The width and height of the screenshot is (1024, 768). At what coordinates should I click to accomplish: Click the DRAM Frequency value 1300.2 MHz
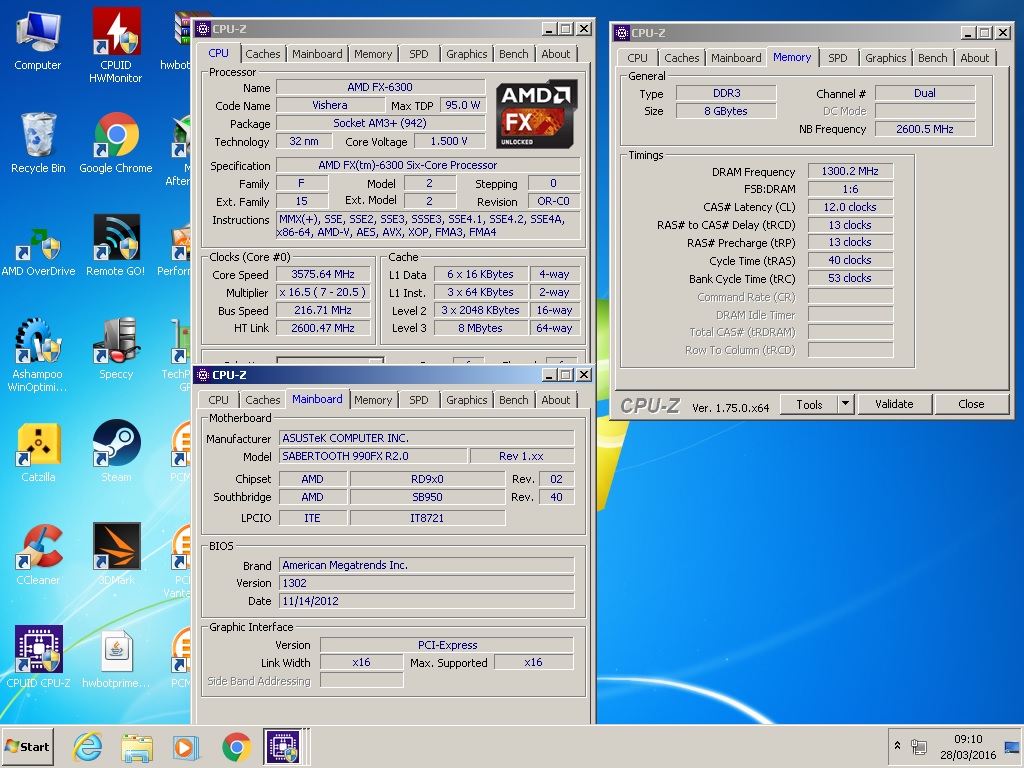click(x=850, y=171)
